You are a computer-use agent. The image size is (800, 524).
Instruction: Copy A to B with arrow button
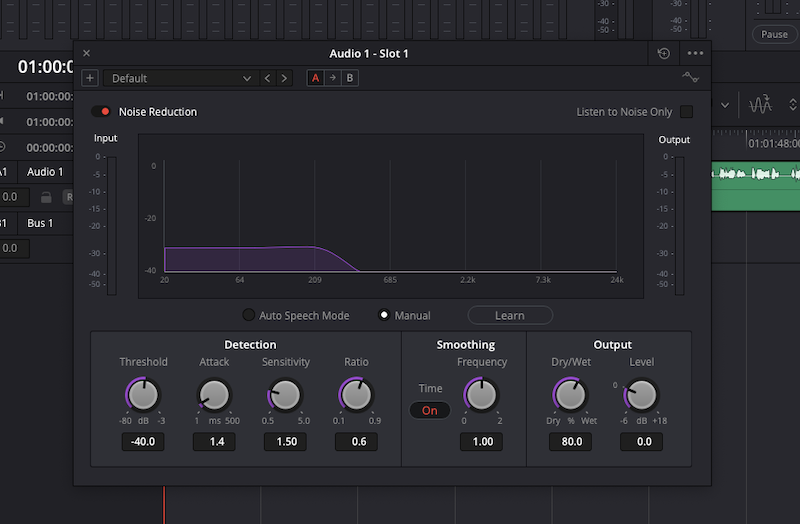(x=333, y=78)
